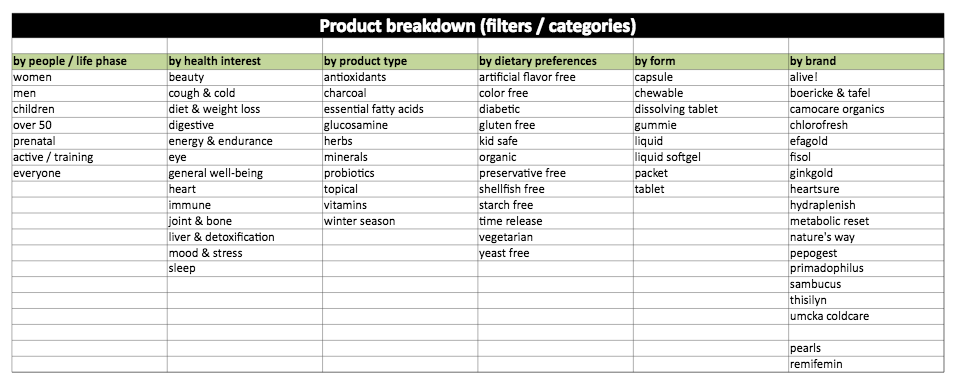Select the 'winter season' cell

(400, 221)
